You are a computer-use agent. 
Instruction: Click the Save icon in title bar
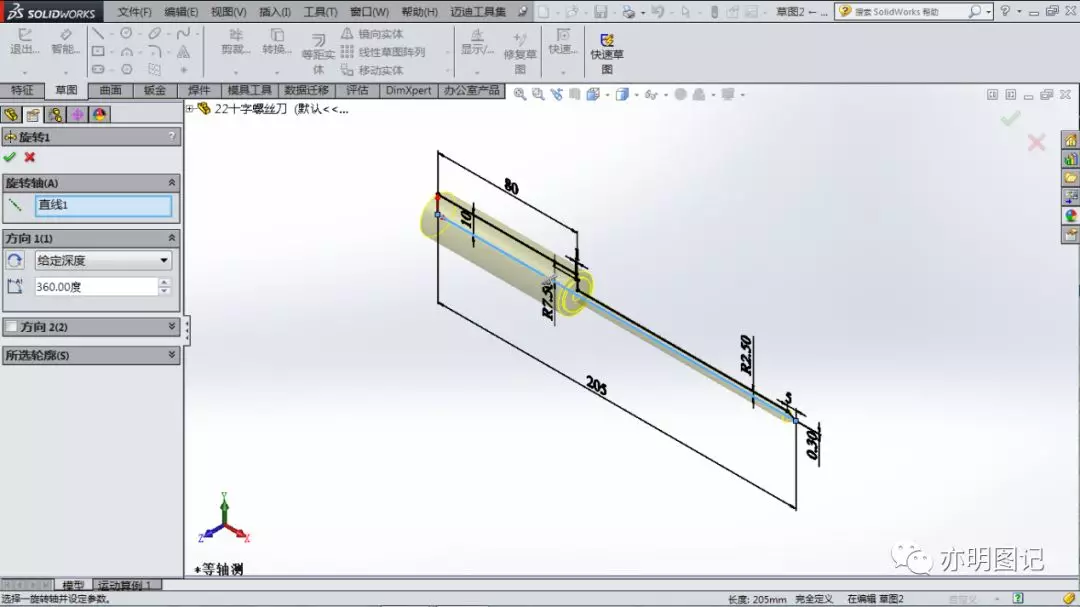pos(601,12)
